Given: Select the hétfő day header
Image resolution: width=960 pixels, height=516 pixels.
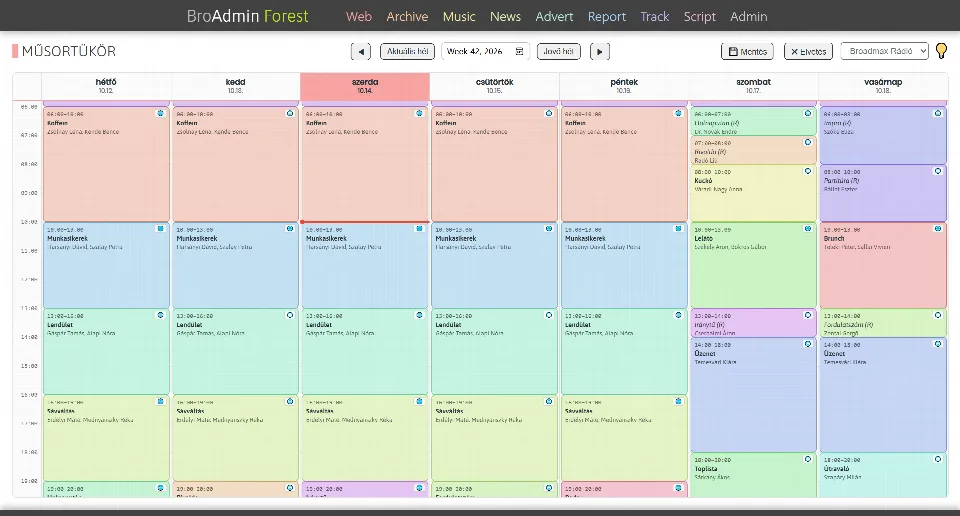Looking at the screenshot, I should (106, 86).
